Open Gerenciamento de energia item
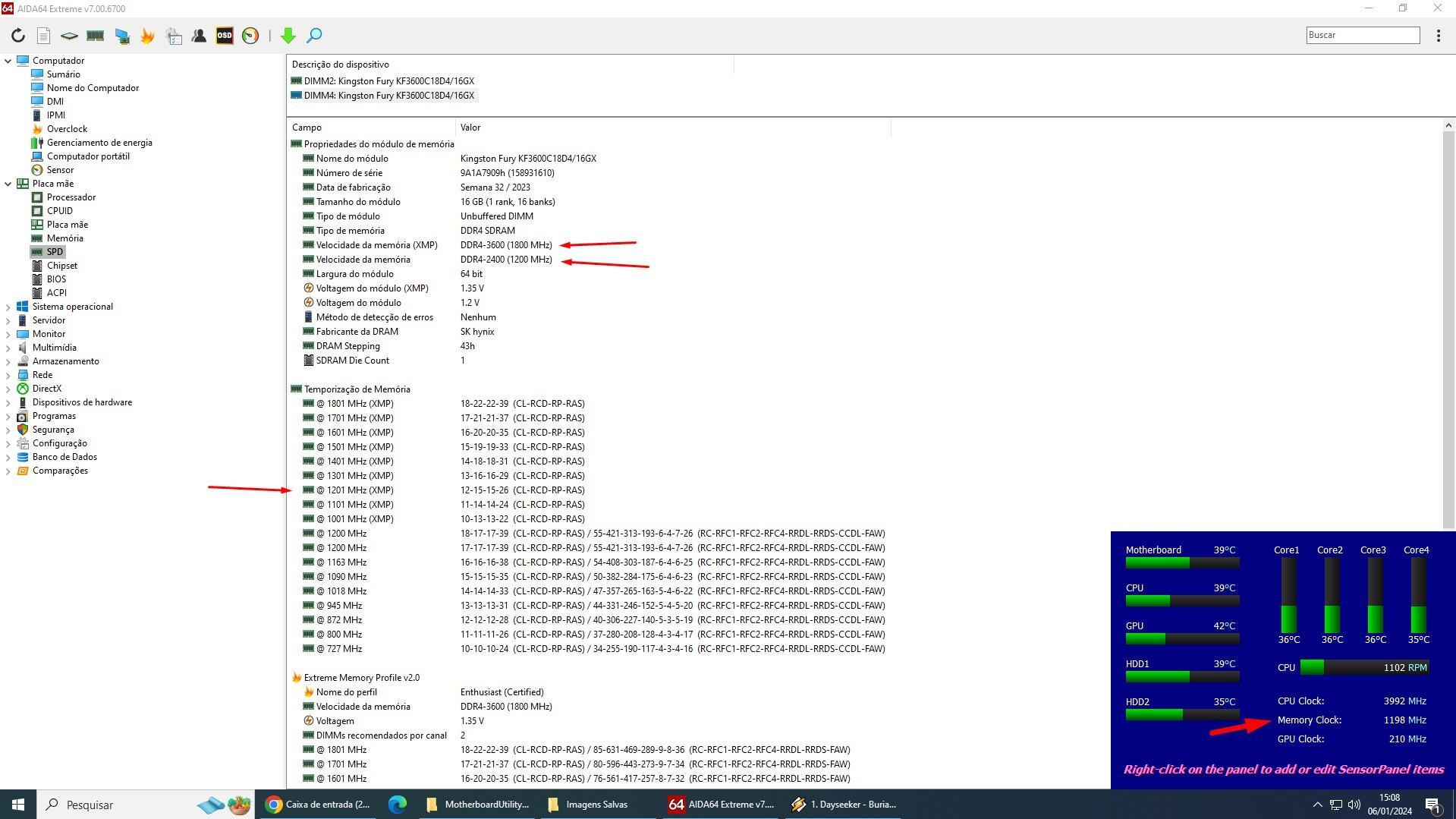This screenshot has width=1456, height=819. click(99, 143)
